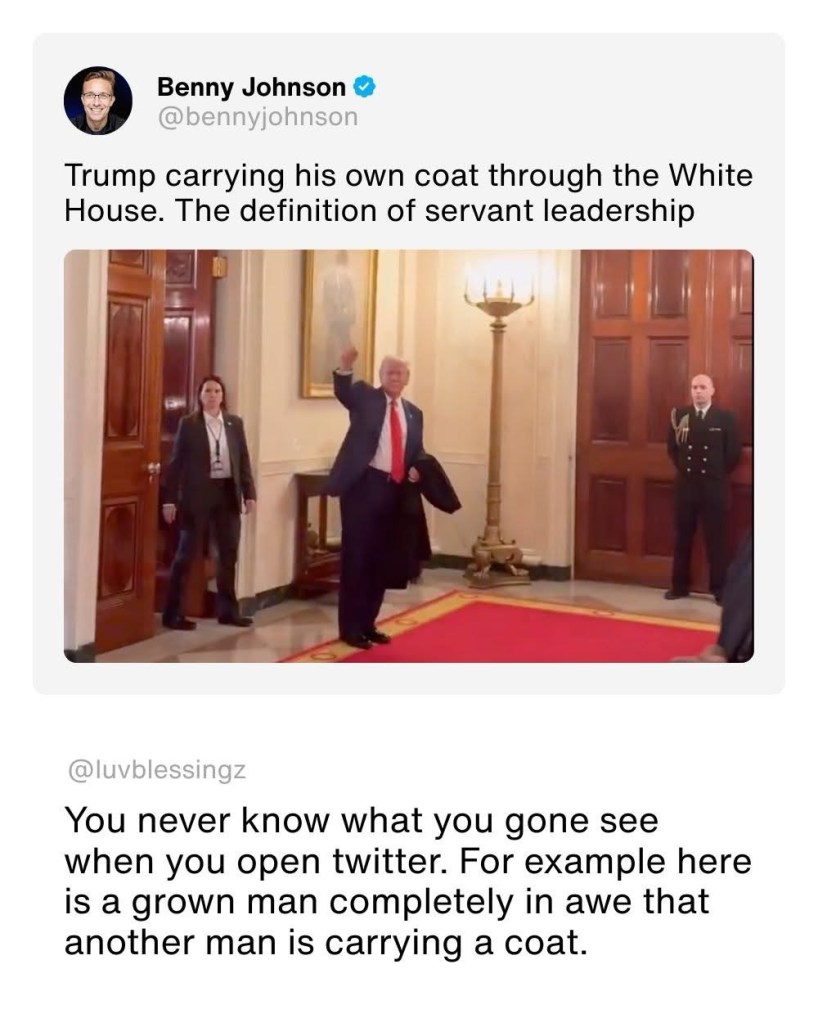Click the Benny Johnson profile avatar
This screenshot has height=1023, width=818.
point(98,100)
